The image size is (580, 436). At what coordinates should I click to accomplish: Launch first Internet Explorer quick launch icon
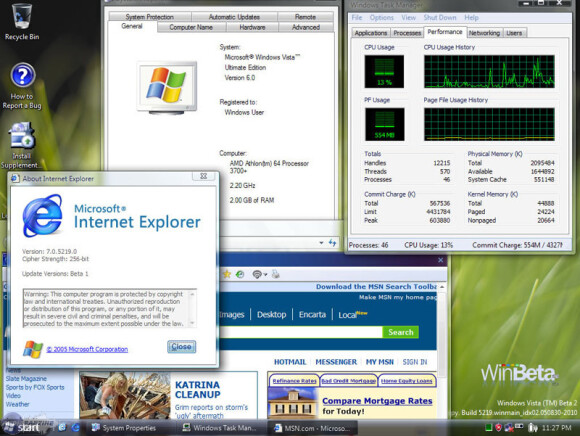(62, 427)
